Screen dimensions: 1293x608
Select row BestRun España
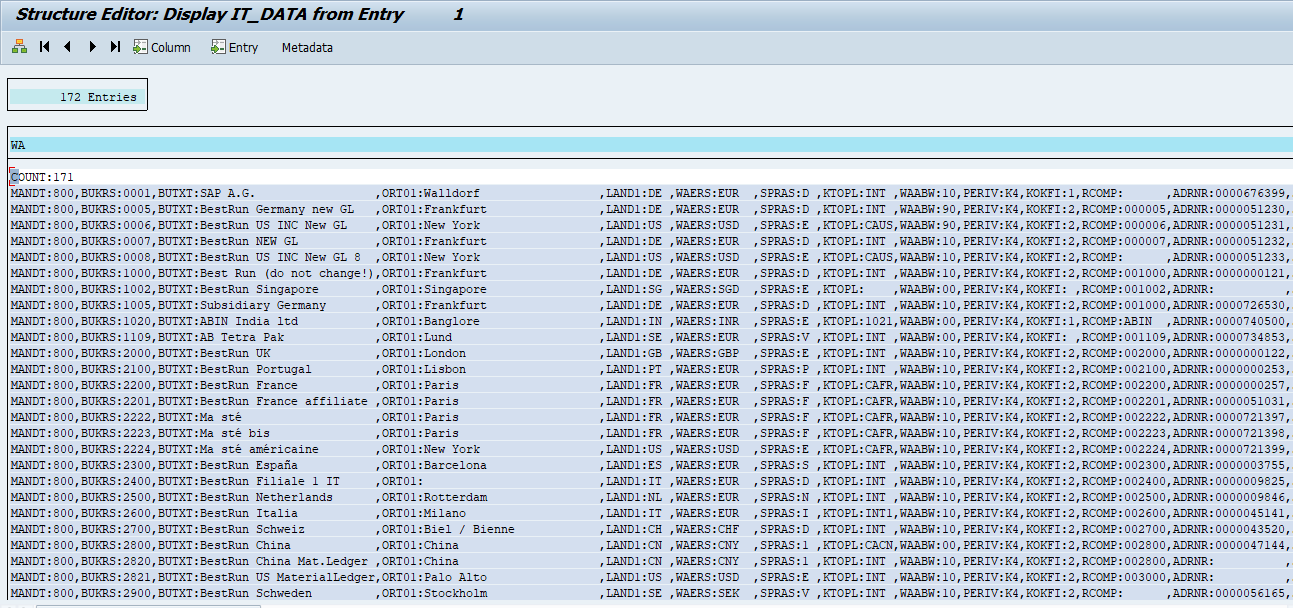[650, 465]
